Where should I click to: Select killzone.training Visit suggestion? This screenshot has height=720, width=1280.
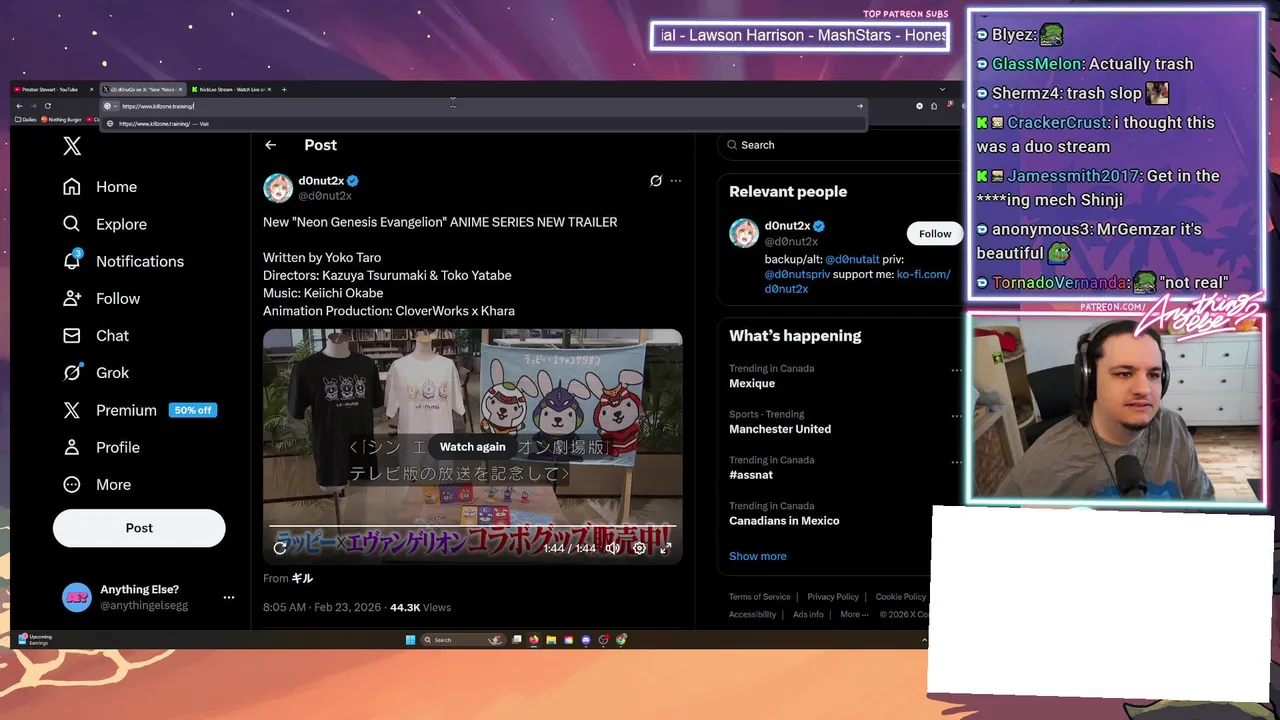pyautogui.click(x=482, y=124)
